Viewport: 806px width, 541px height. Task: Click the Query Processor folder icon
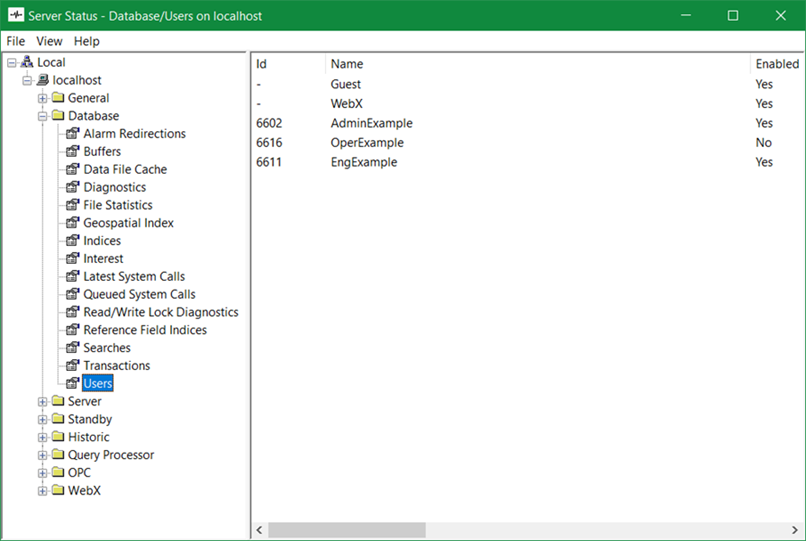coord(57,455)
